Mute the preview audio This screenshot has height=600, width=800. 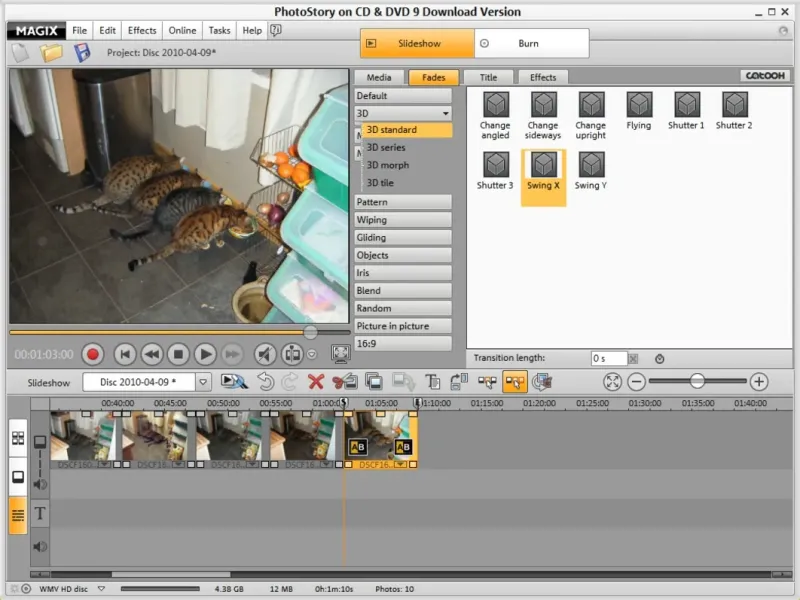265,354
